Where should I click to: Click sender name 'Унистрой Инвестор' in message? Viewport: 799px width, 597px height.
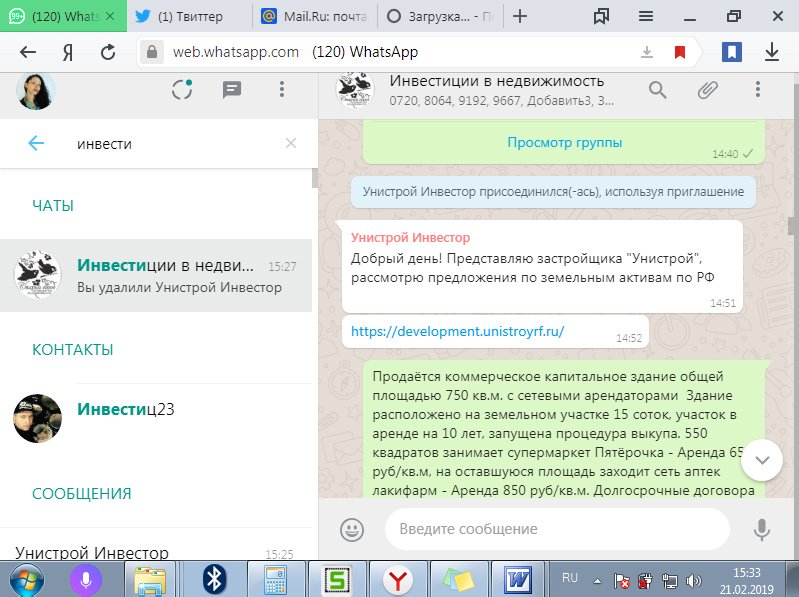[x=410, y=237]
